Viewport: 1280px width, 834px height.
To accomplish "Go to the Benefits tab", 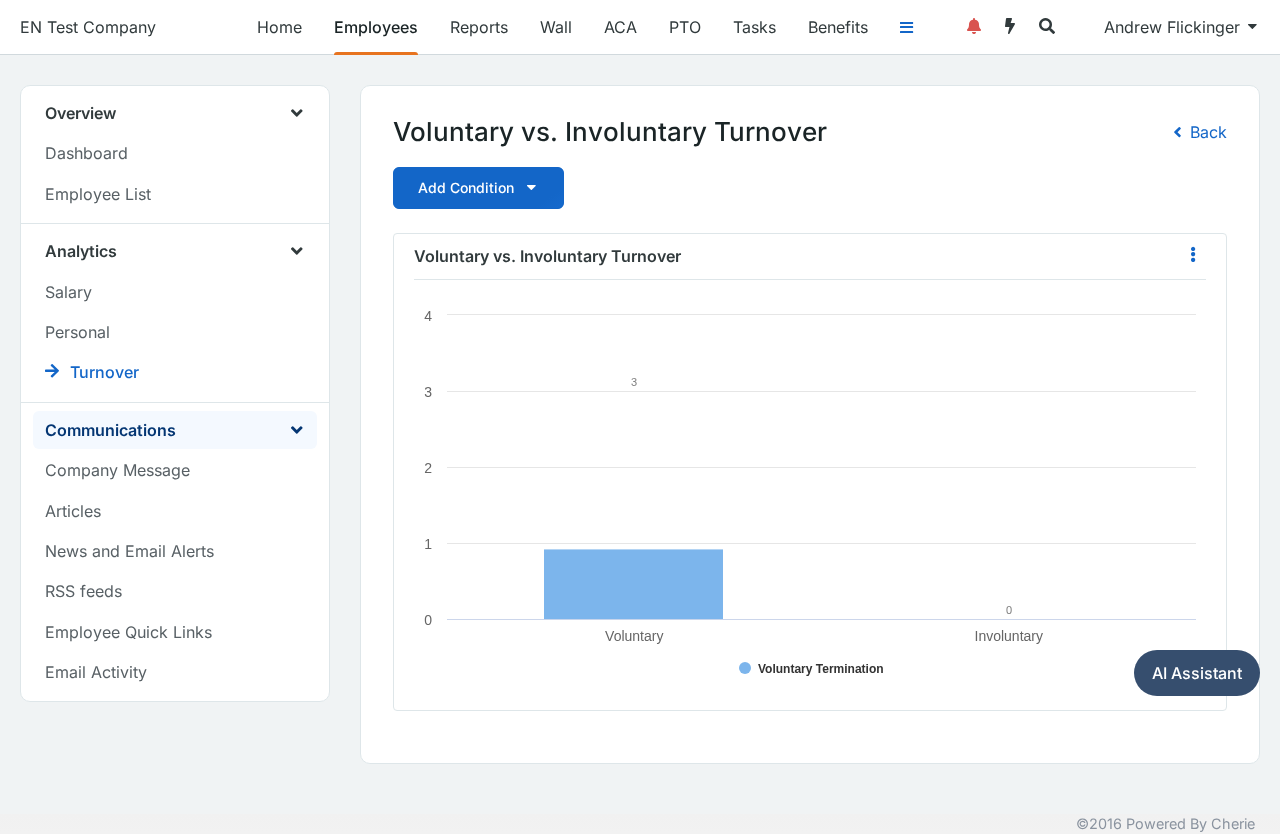I will pyautogui.click(x=838, y=27).
